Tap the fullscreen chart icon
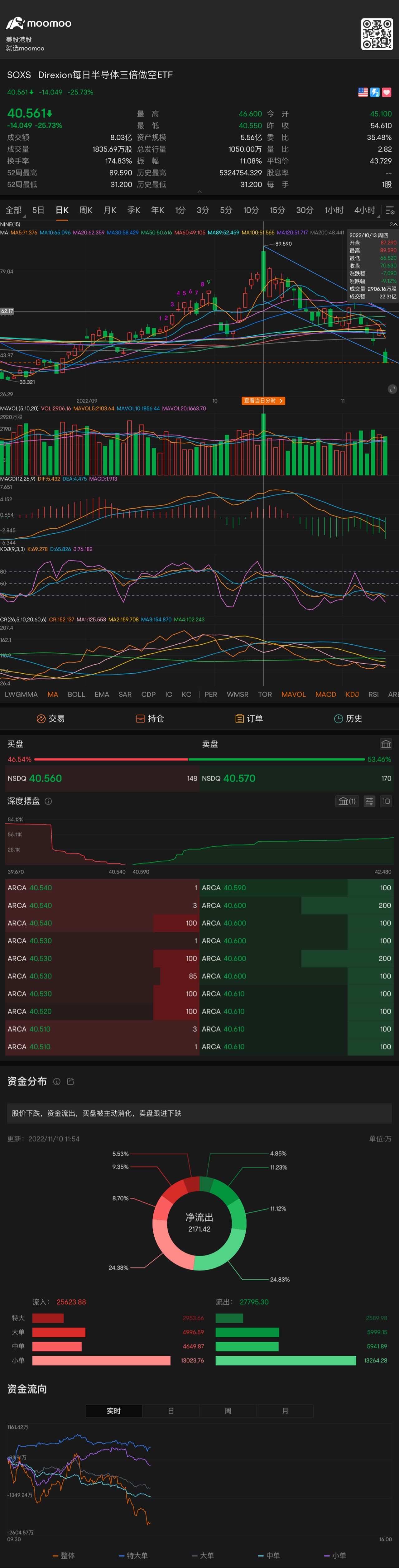The image size is (399, 1568). 392,389
